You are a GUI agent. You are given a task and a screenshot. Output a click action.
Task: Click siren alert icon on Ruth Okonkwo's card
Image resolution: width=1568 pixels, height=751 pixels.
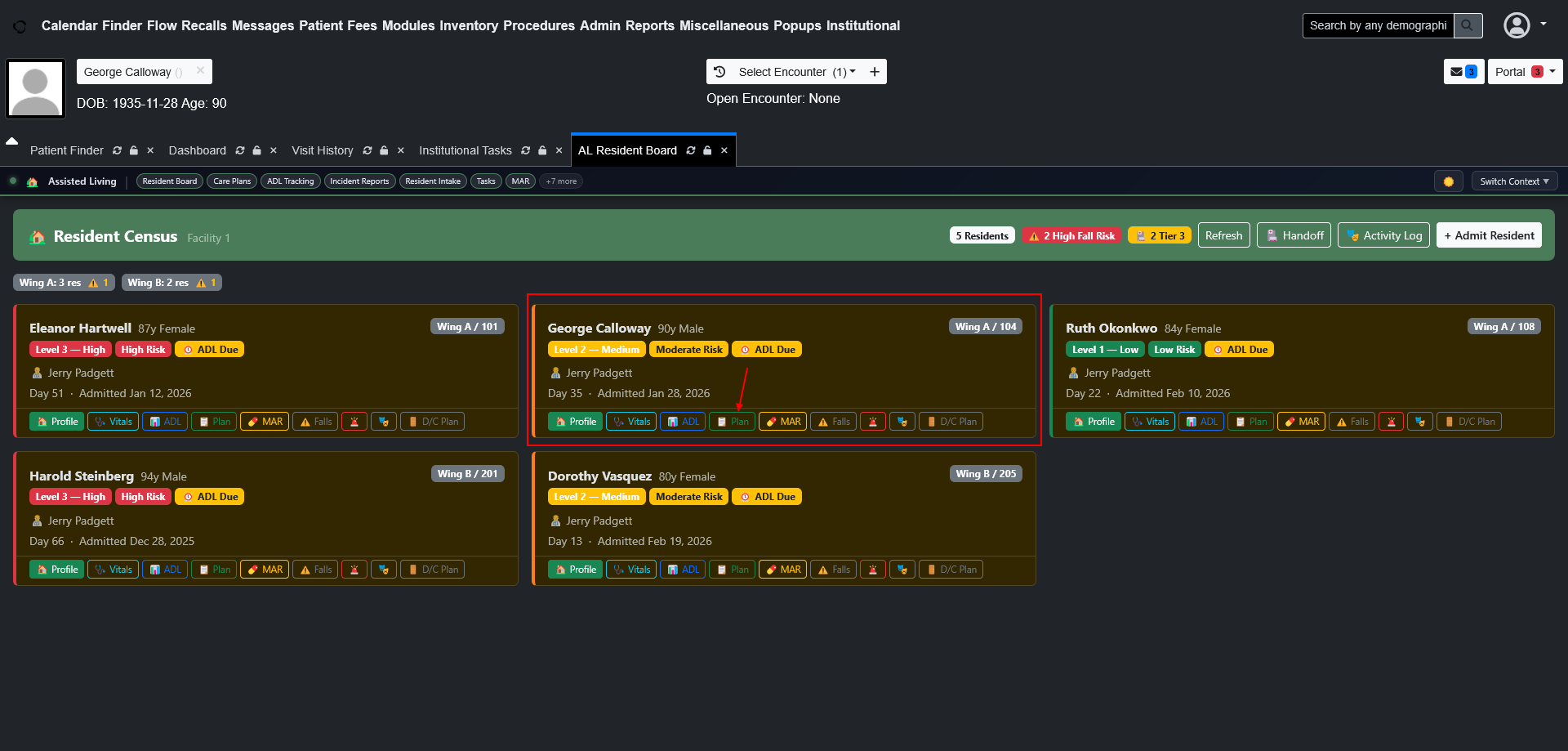[x=1391, y=422]
